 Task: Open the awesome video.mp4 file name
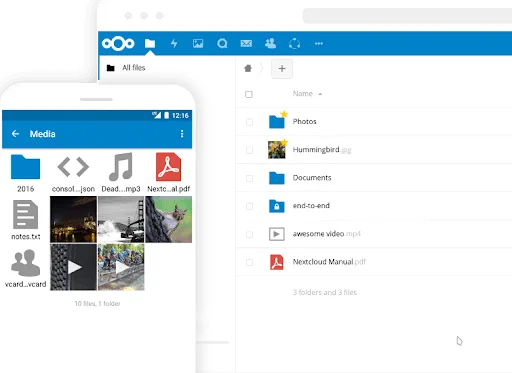[x=327, y=234]
